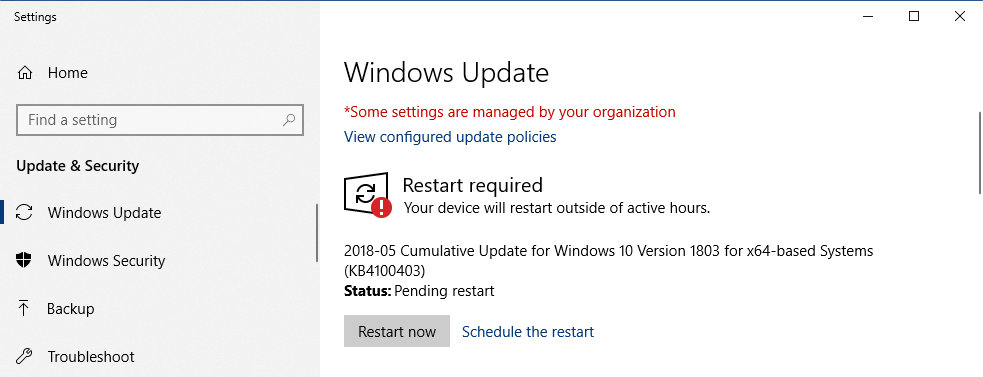Click the Troubleshoot wrench icon
Screen dimensions: 983x377
24,357
